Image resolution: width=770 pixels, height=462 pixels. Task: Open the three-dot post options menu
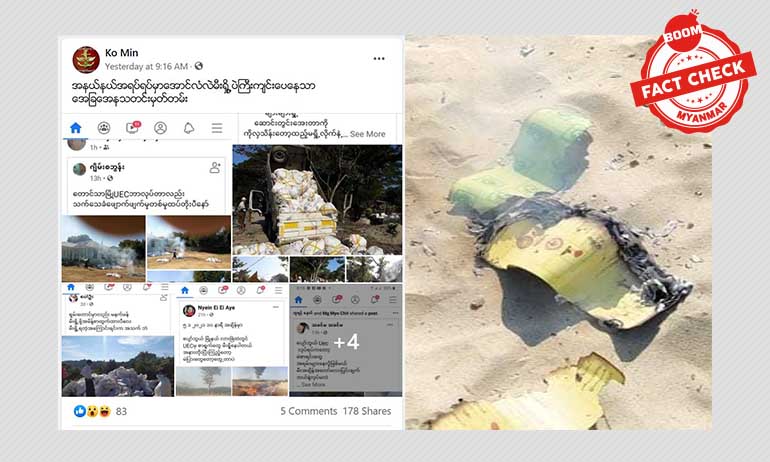pos(379,58)
